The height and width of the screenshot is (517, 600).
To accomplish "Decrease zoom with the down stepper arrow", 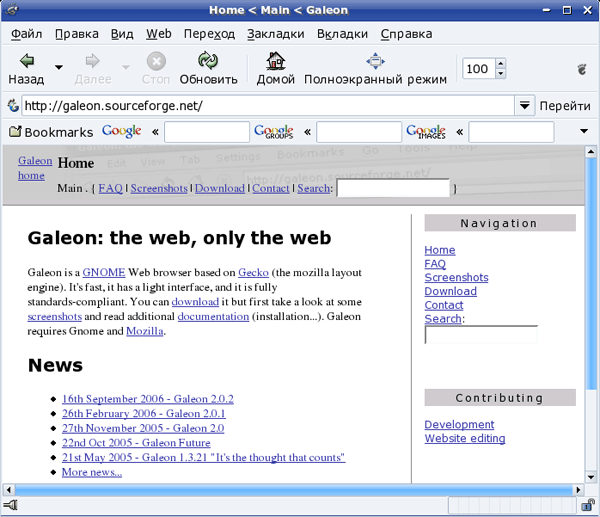I will 501,73.
